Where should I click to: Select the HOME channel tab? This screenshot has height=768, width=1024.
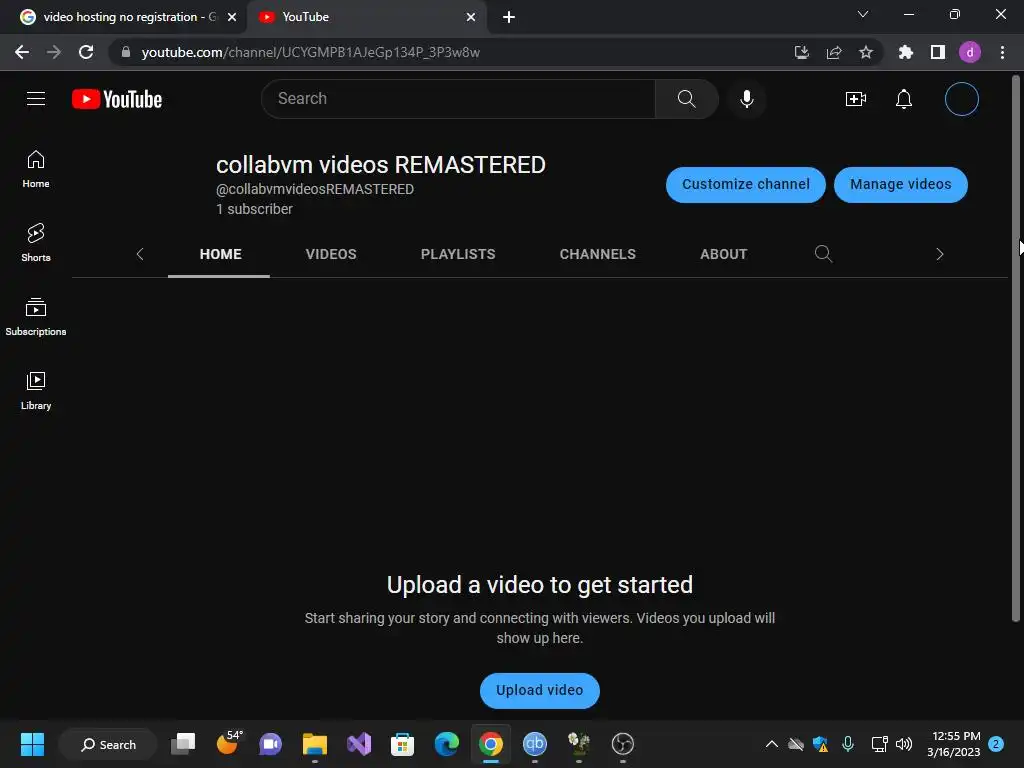click(x=220, y=254)
